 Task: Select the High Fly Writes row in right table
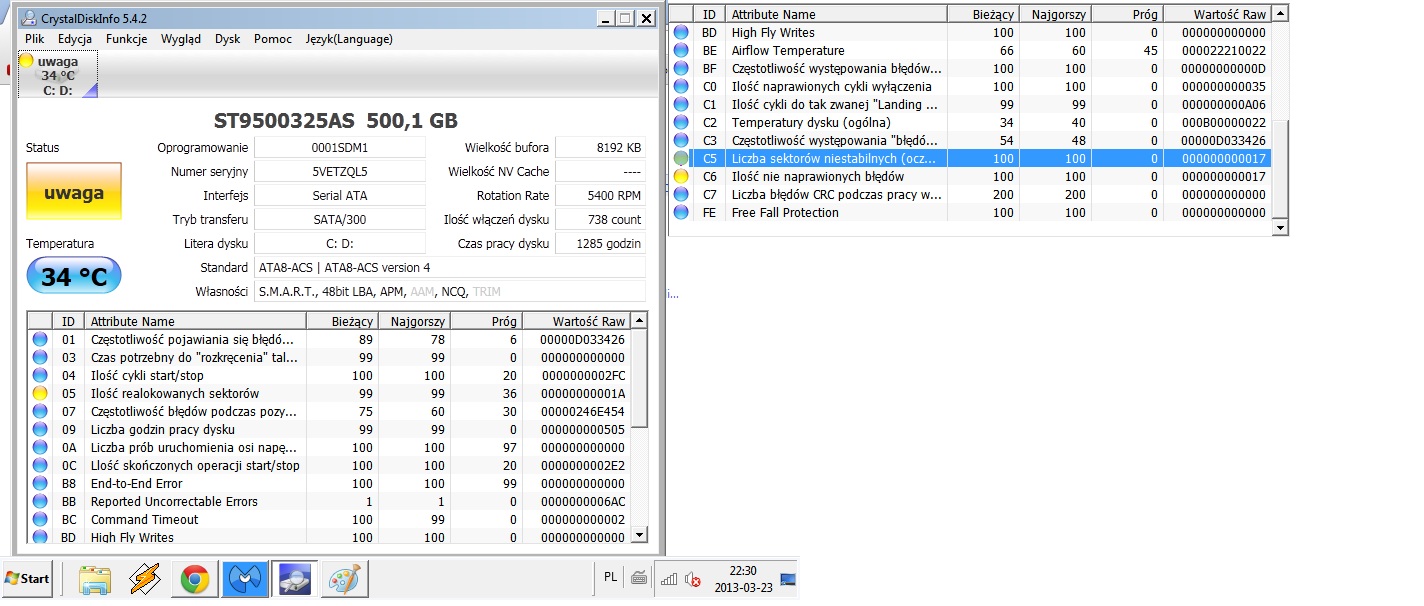coord(970,32)
